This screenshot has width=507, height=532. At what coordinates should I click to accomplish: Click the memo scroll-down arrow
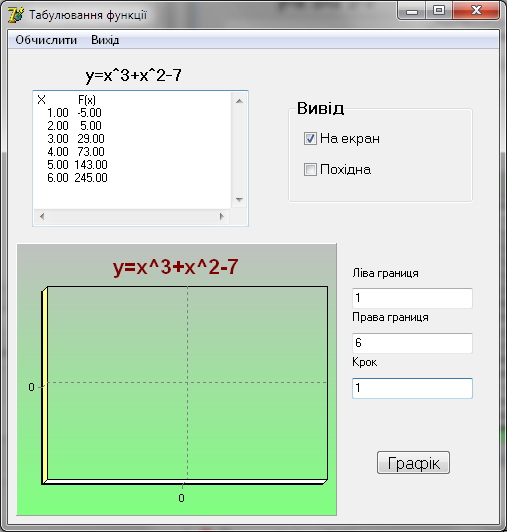click(x=239, y=200)
